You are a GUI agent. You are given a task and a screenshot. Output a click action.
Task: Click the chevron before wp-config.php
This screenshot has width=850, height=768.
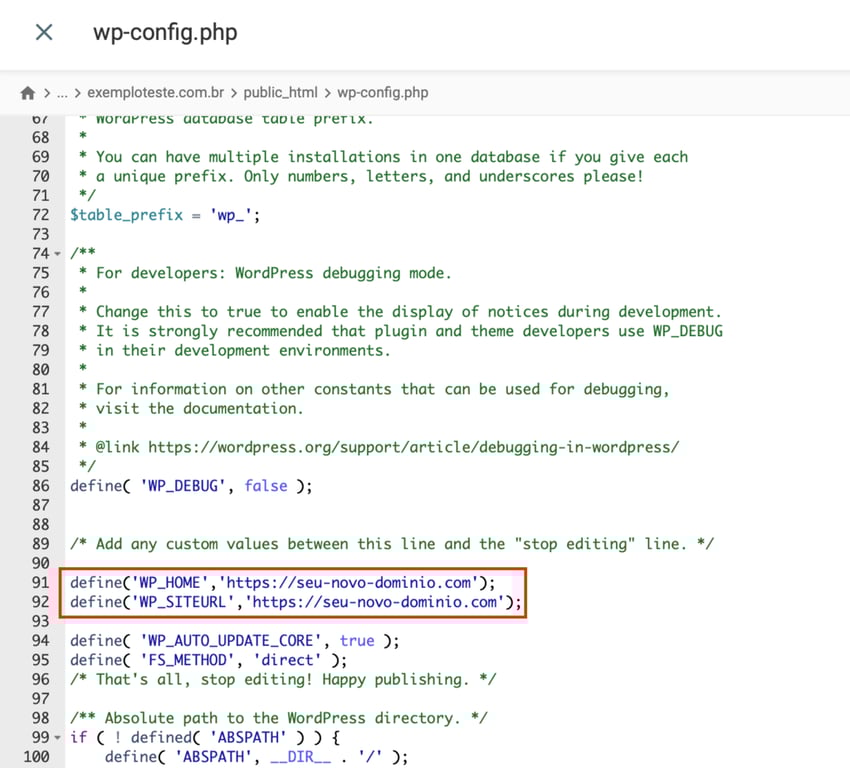click(x=328, y=92)
